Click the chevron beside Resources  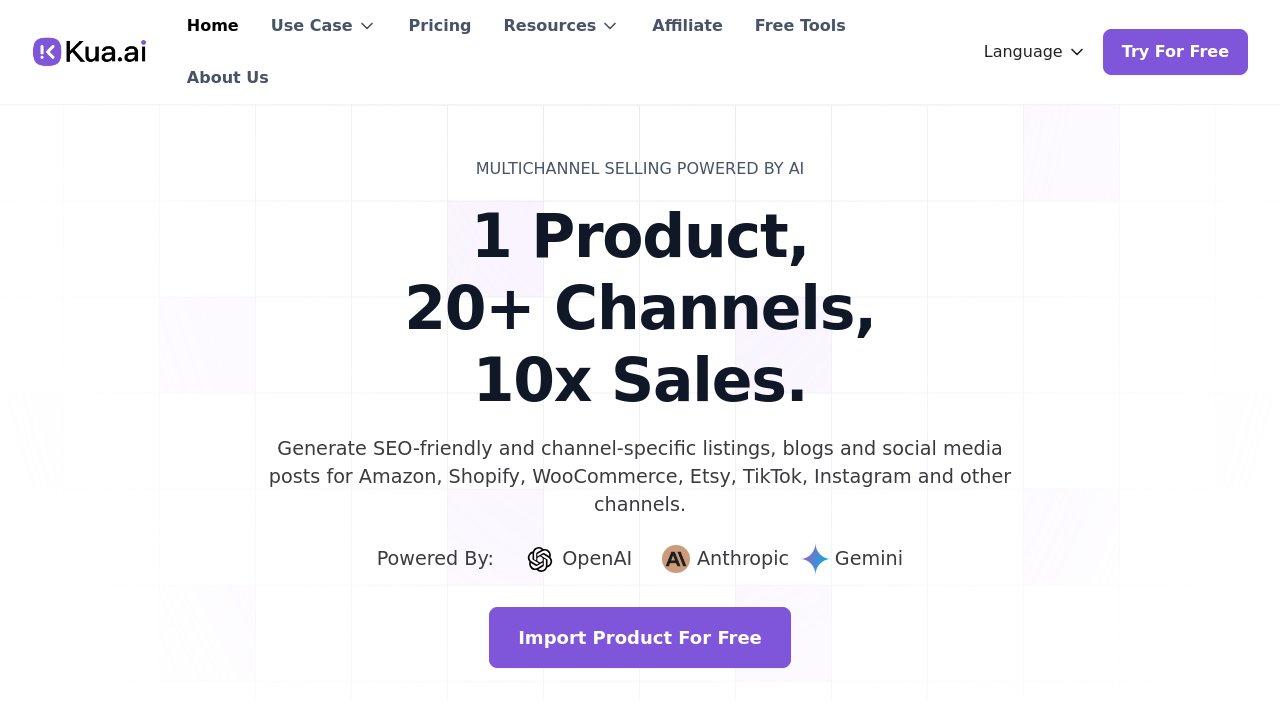pos(610,26)
